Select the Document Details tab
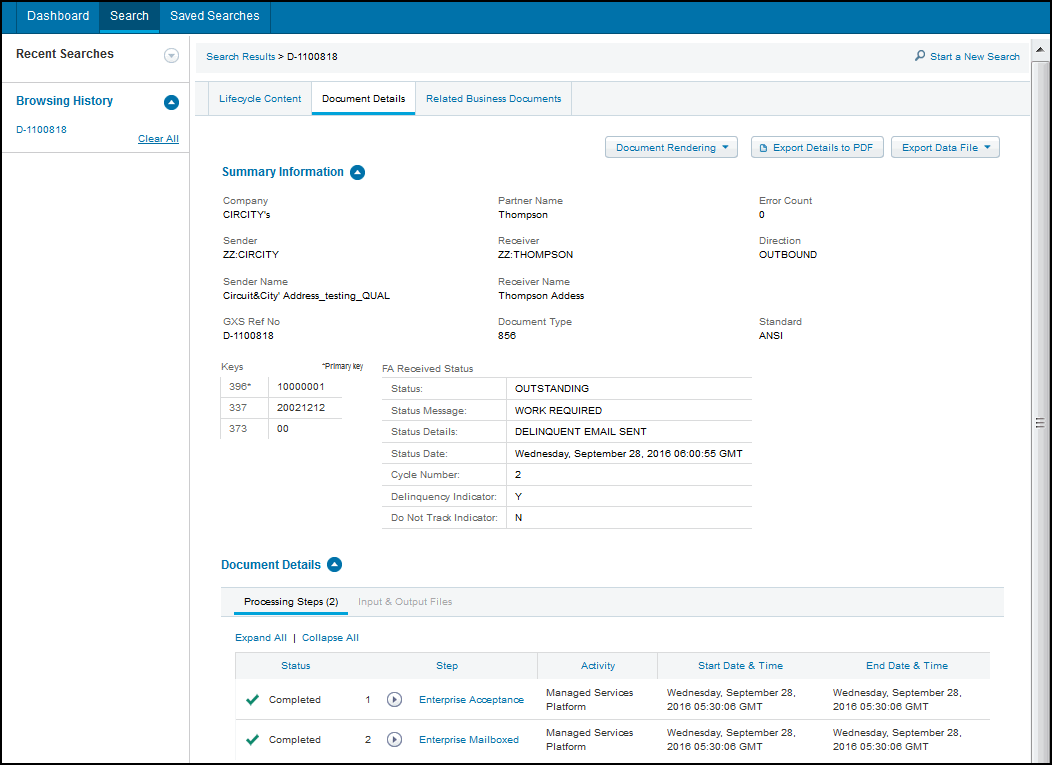Screen dimensions: 1052x765 pos(364,99)
